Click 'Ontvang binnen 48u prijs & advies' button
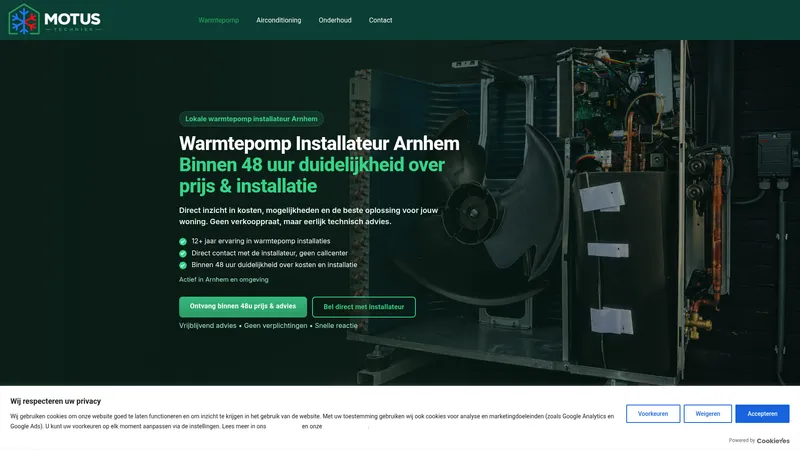This screenshot has height=450, width=800. (x=243, y=307)
